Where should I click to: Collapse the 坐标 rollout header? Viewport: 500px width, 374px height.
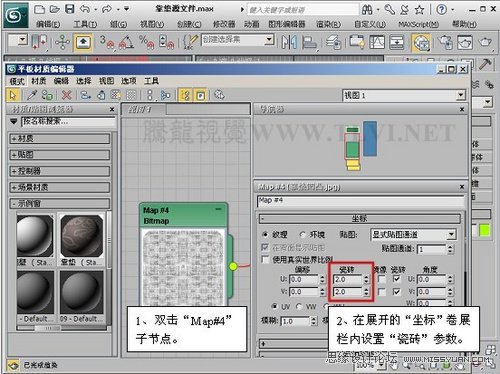(x=359, y=219)
